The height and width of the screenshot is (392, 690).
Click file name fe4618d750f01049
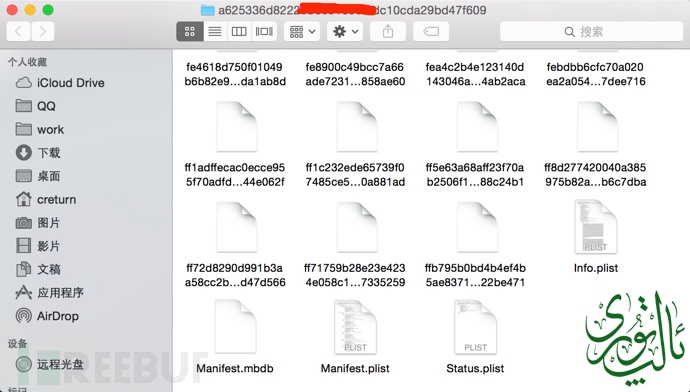(x=235, y=74)
